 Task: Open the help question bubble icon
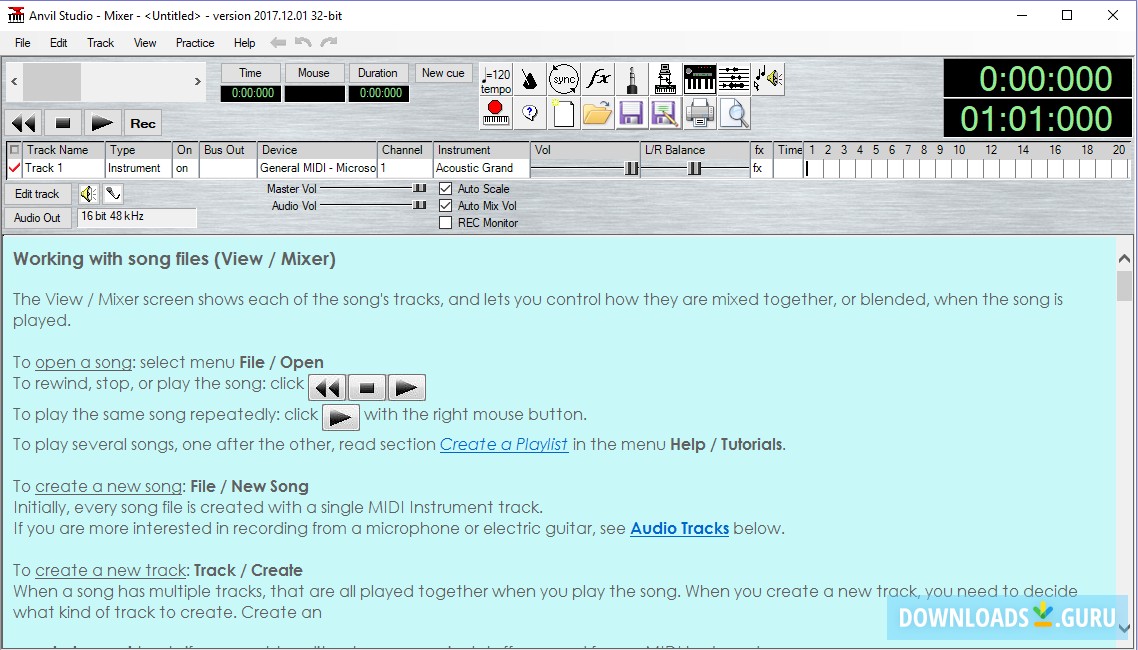pos(530,114)
